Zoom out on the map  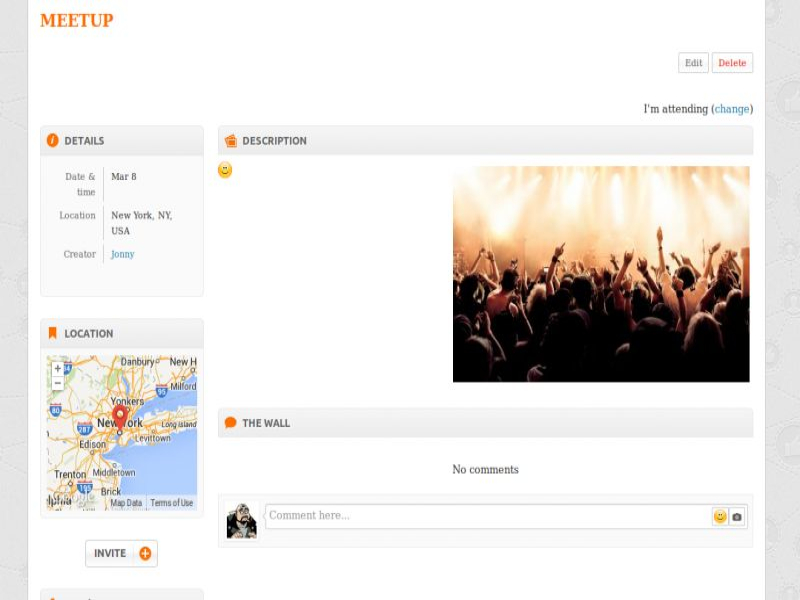pos(57,383)
